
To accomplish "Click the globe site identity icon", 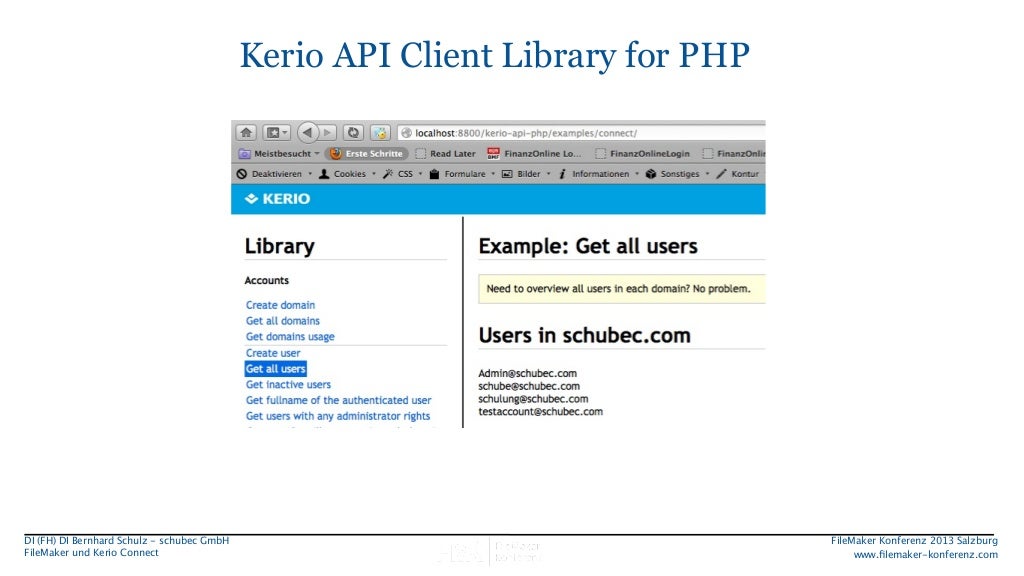I will pyautogui.click(x=406, y=133).
